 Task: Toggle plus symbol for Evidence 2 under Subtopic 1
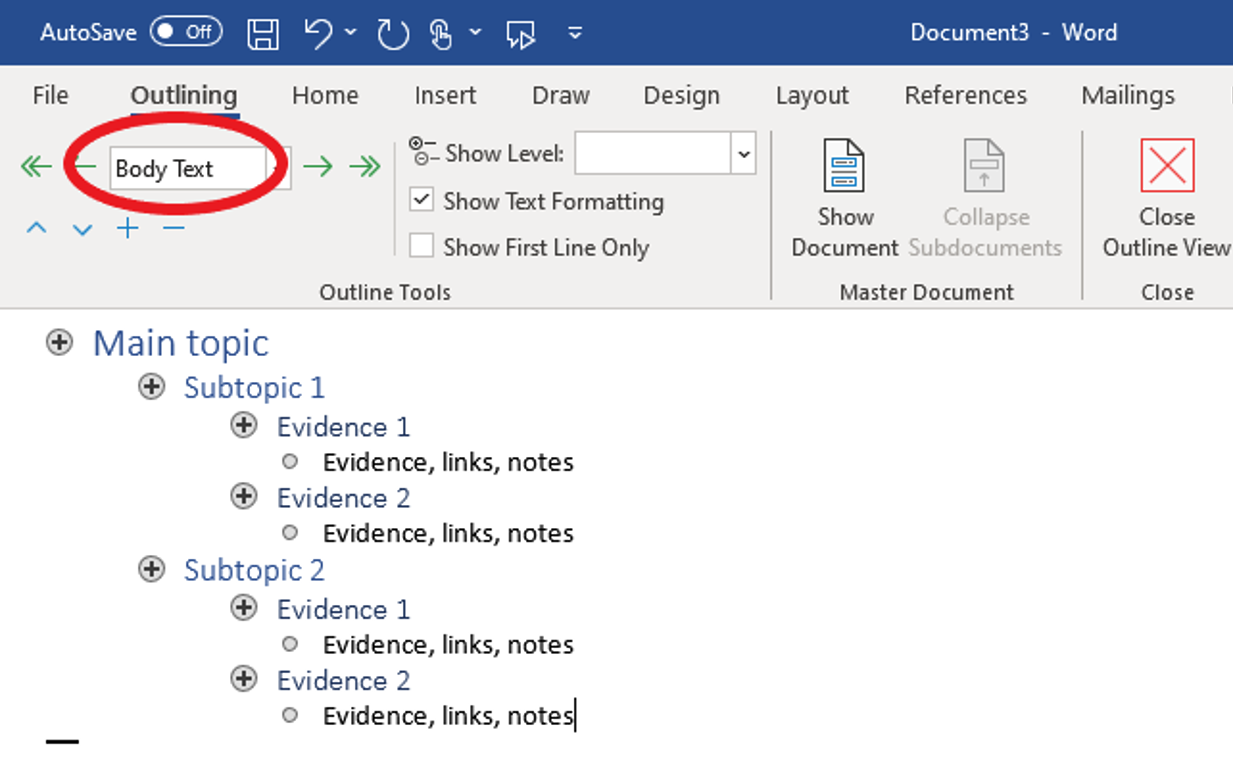point(244,496)
